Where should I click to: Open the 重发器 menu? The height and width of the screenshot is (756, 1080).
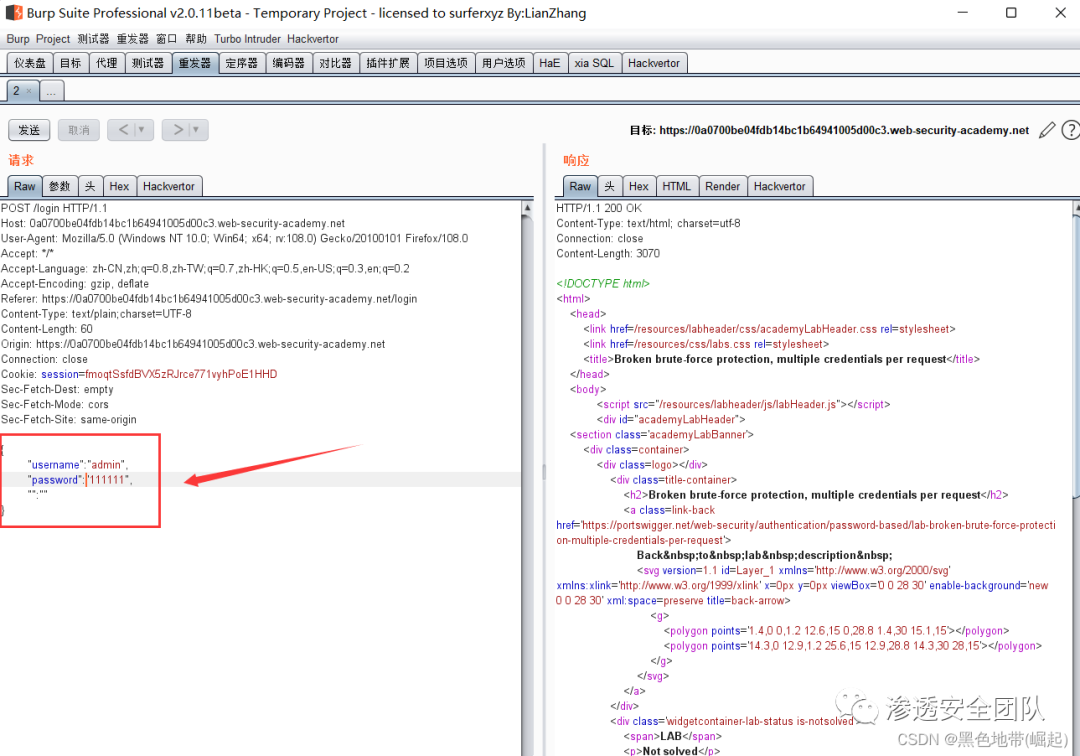132,39
